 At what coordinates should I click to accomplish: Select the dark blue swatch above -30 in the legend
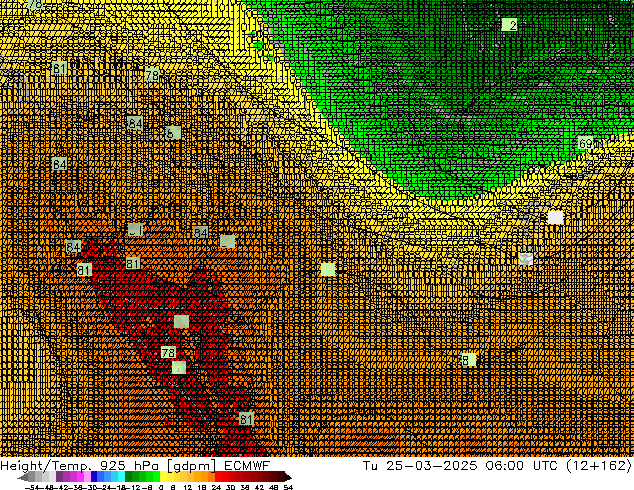click(x=94, y=477)
